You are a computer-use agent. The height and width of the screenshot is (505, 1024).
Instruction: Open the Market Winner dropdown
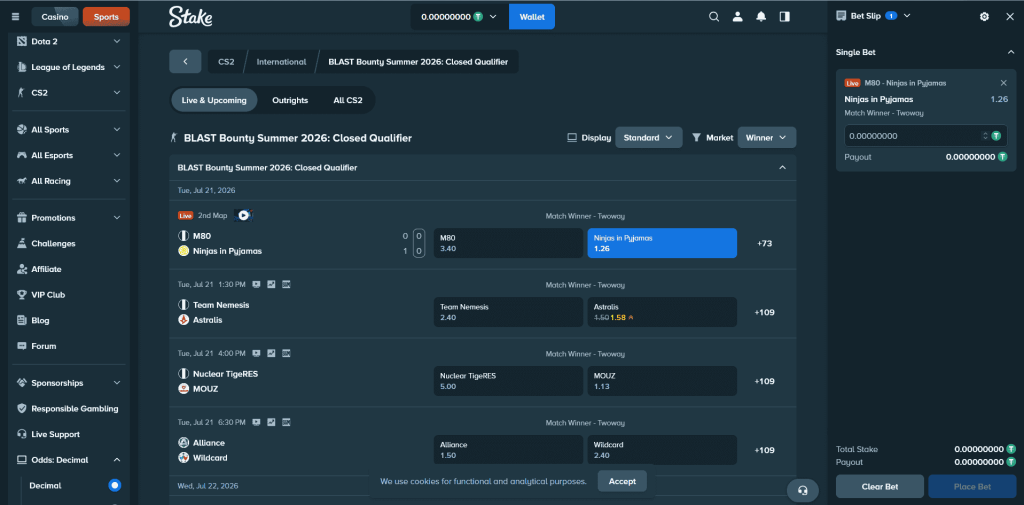767,138
